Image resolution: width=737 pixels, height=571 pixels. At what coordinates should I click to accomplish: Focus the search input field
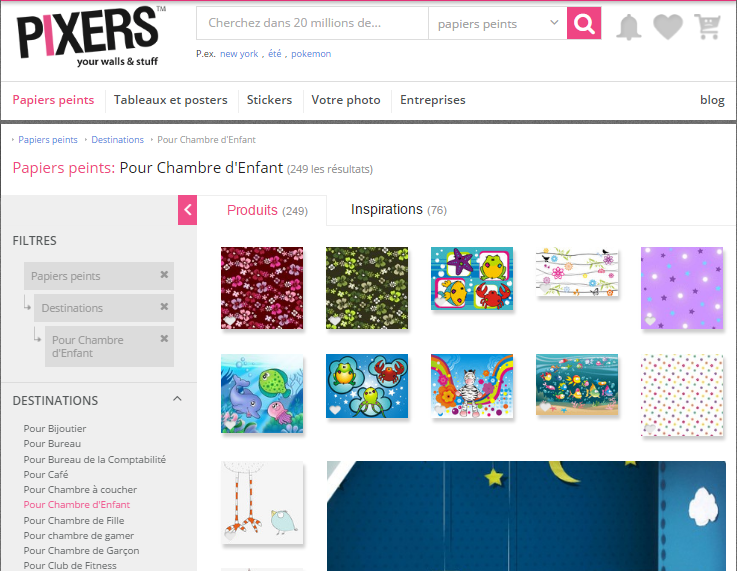tap(313, 23)
